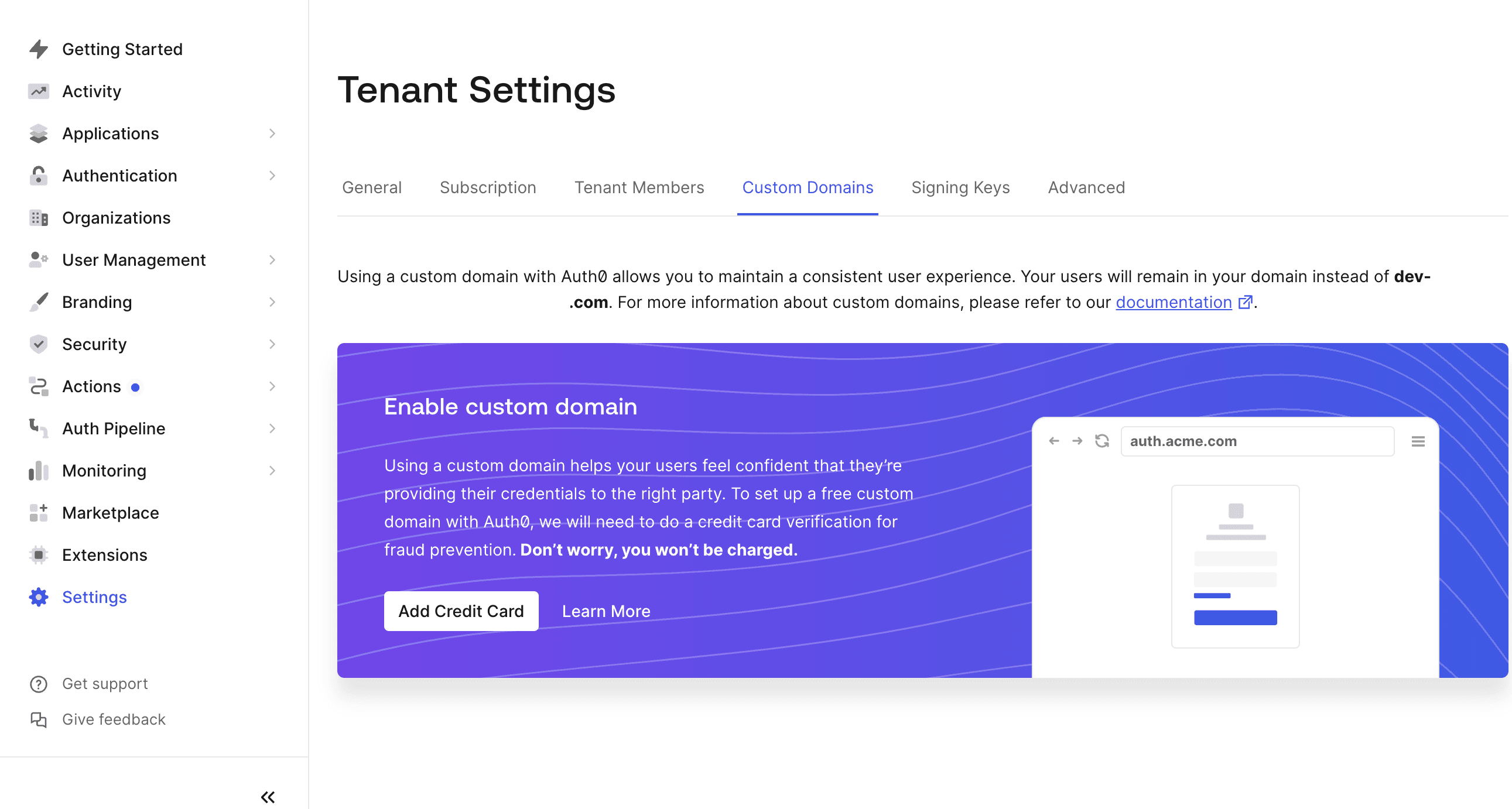Click the Organizations building icon

[39, 218]
